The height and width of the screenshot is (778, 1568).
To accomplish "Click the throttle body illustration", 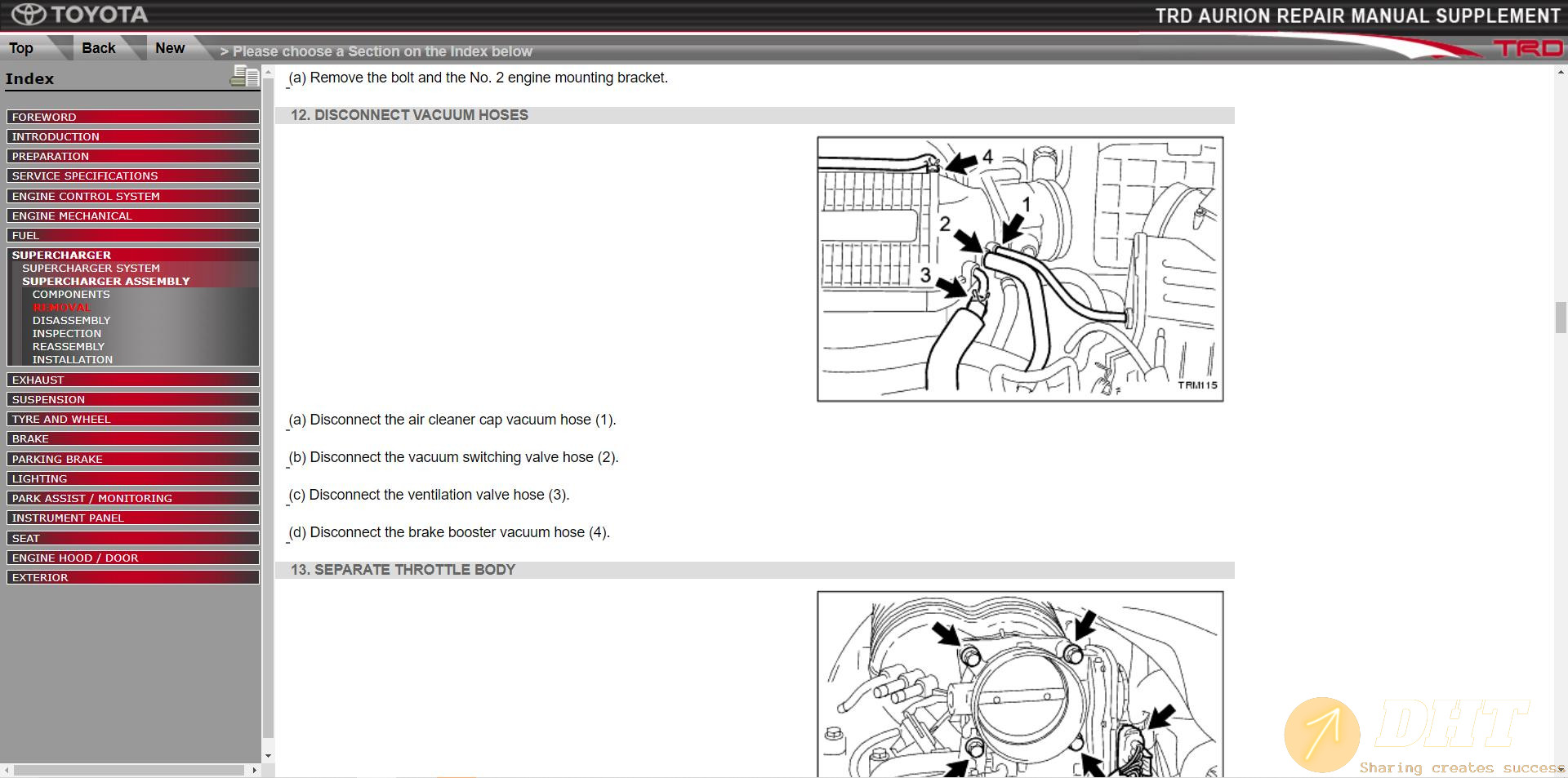I will [1020, 684].
